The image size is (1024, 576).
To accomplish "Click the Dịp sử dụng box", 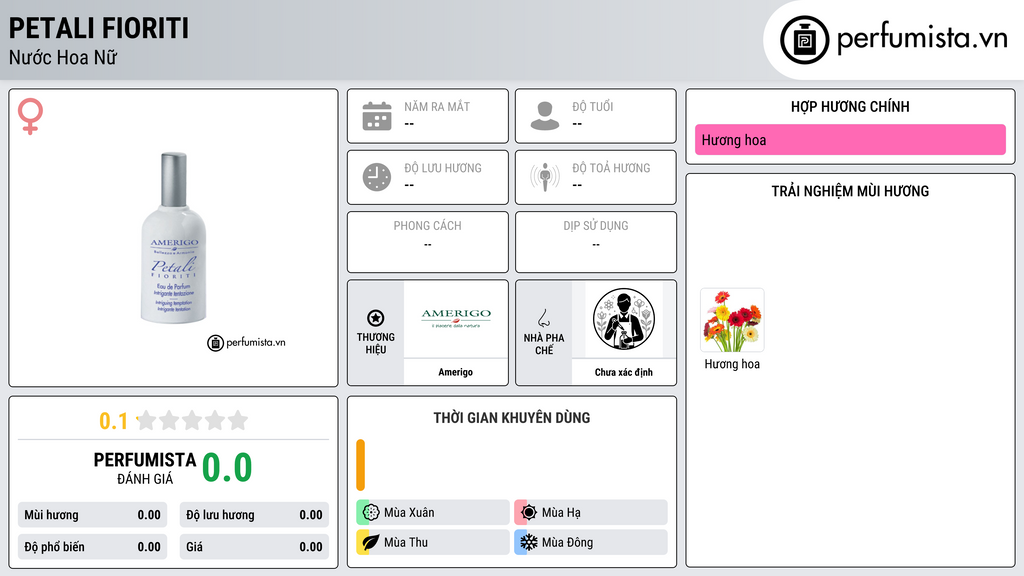I will coord(596,242).
